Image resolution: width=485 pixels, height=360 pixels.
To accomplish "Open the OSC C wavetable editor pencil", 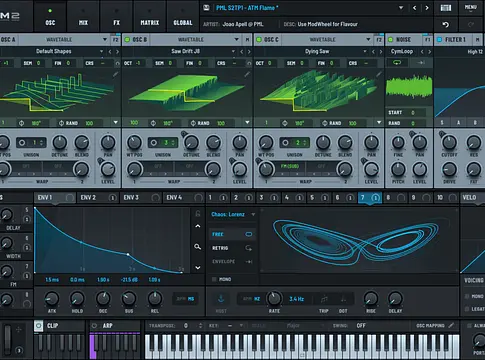I will pyautogui.click(x=379, y=74).
